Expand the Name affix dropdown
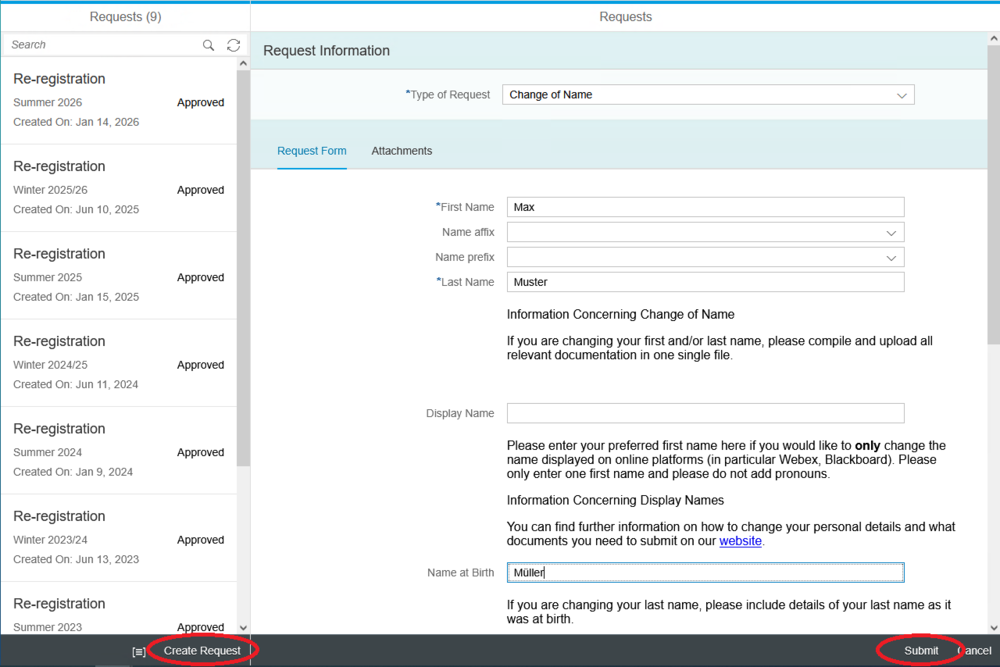1000x667 pixels. tap(891, 233)
